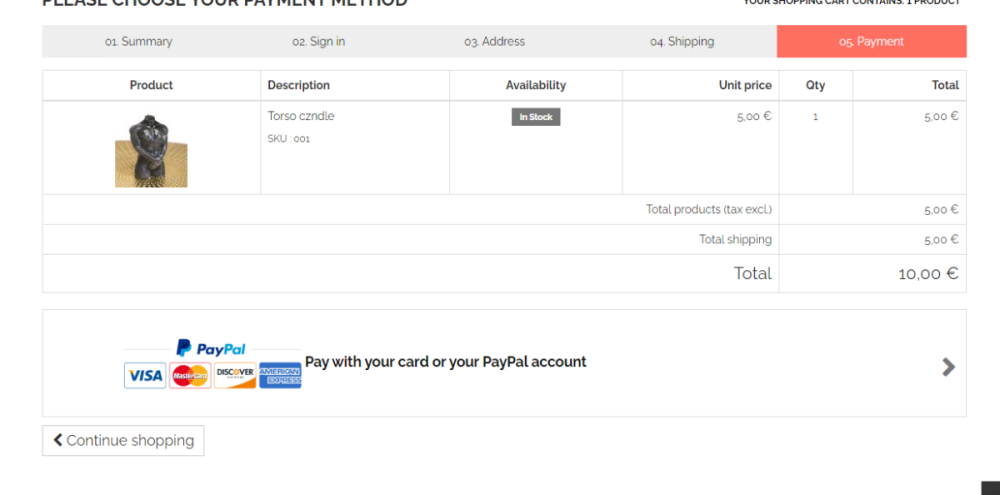This screenshot has height=495, width=1000.
Task: Click the 10,00 € order total amount
Action: click(928, 273)
